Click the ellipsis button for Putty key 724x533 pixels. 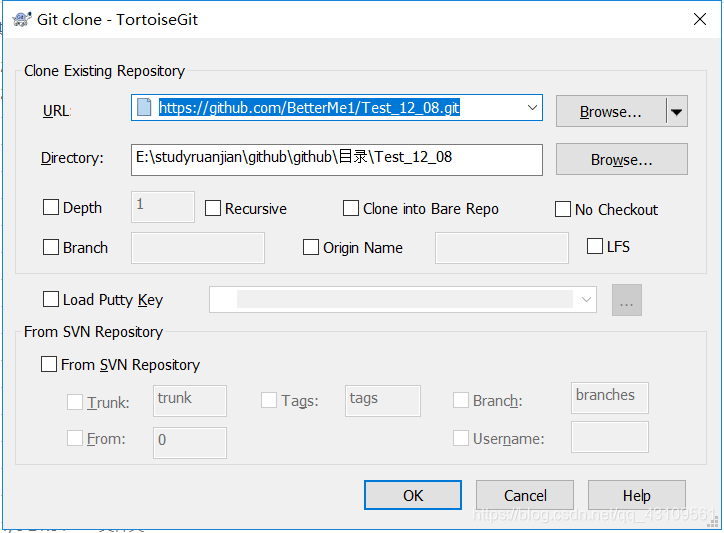coord(627,300)
